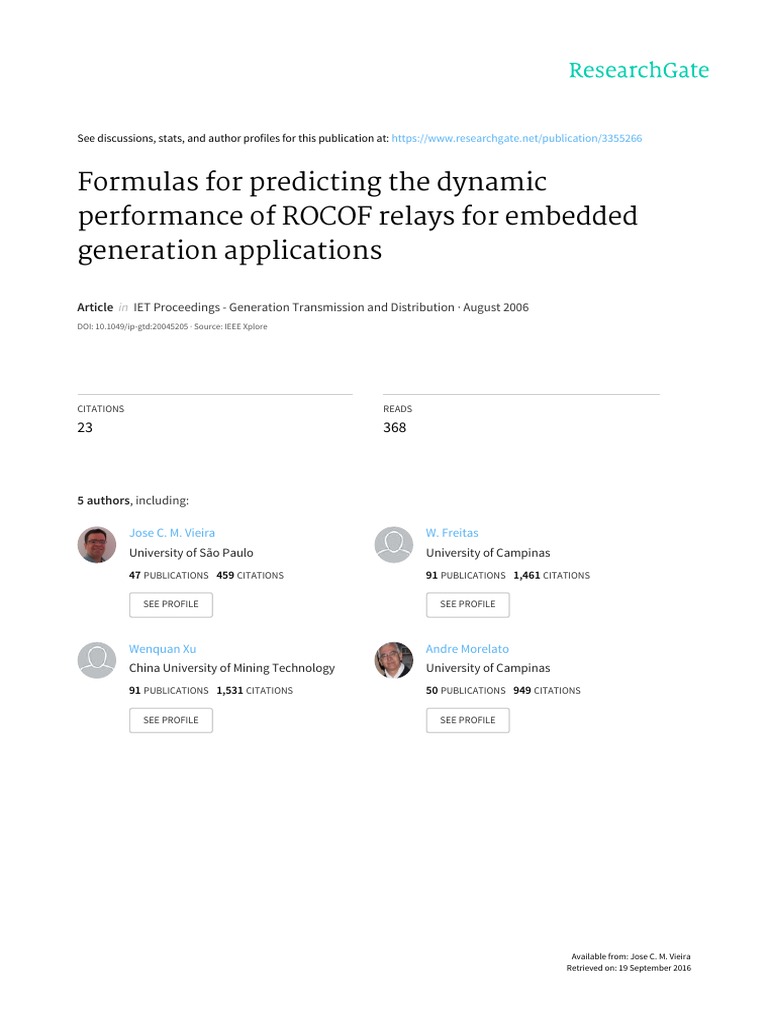Open Wenquan Xu author link
Viewport: 768px width, 1024px height.
[163, 648]
